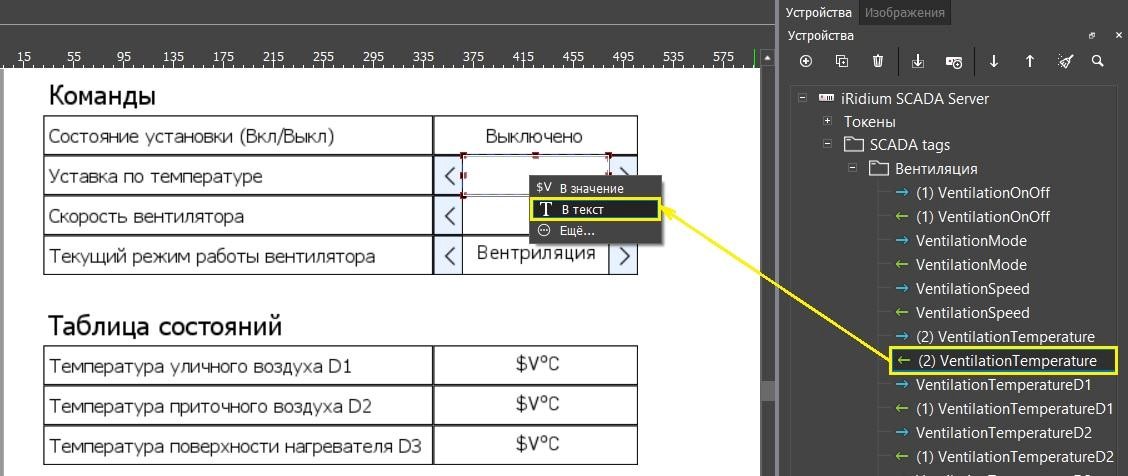This screenshot has width=1128, height=476.
Task: Click the add device plus icon
Action: pos(806,61)
